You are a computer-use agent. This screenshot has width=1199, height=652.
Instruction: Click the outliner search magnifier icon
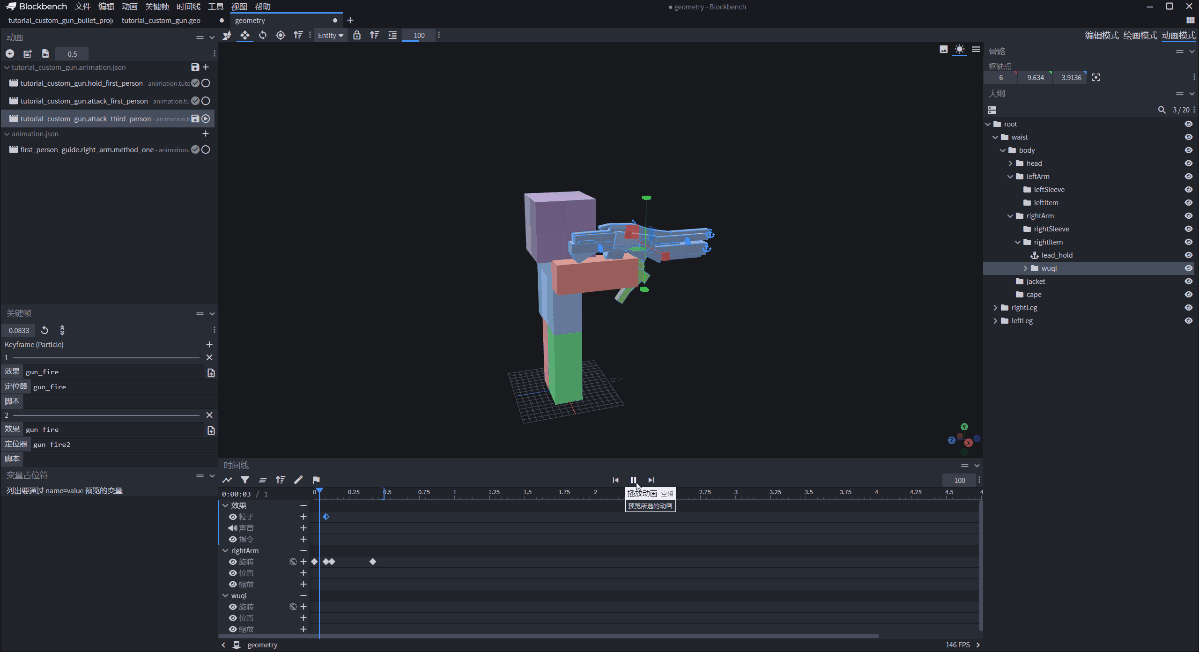[1161, 110]
